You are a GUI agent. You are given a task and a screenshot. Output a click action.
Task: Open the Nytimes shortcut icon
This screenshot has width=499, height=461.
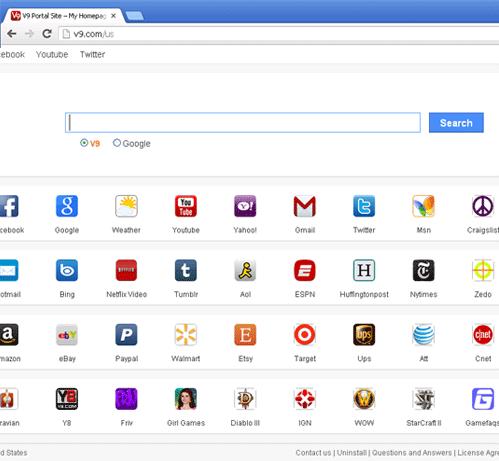[424, 270]
